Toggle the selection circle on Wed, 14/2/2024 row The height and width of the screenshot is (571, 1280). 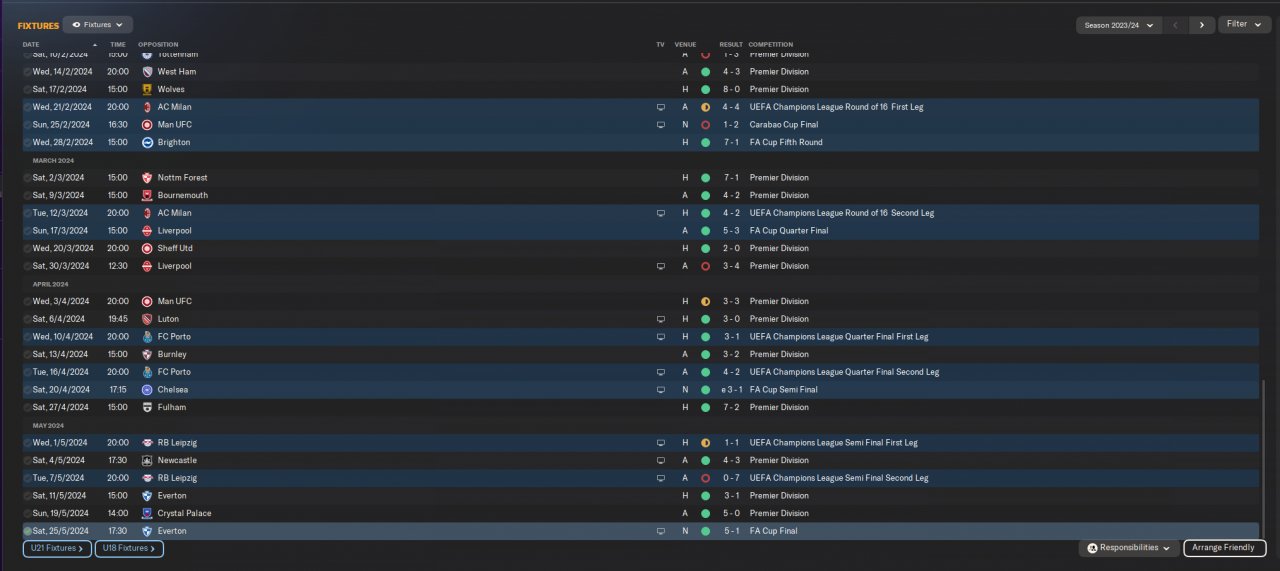[27, 72]
